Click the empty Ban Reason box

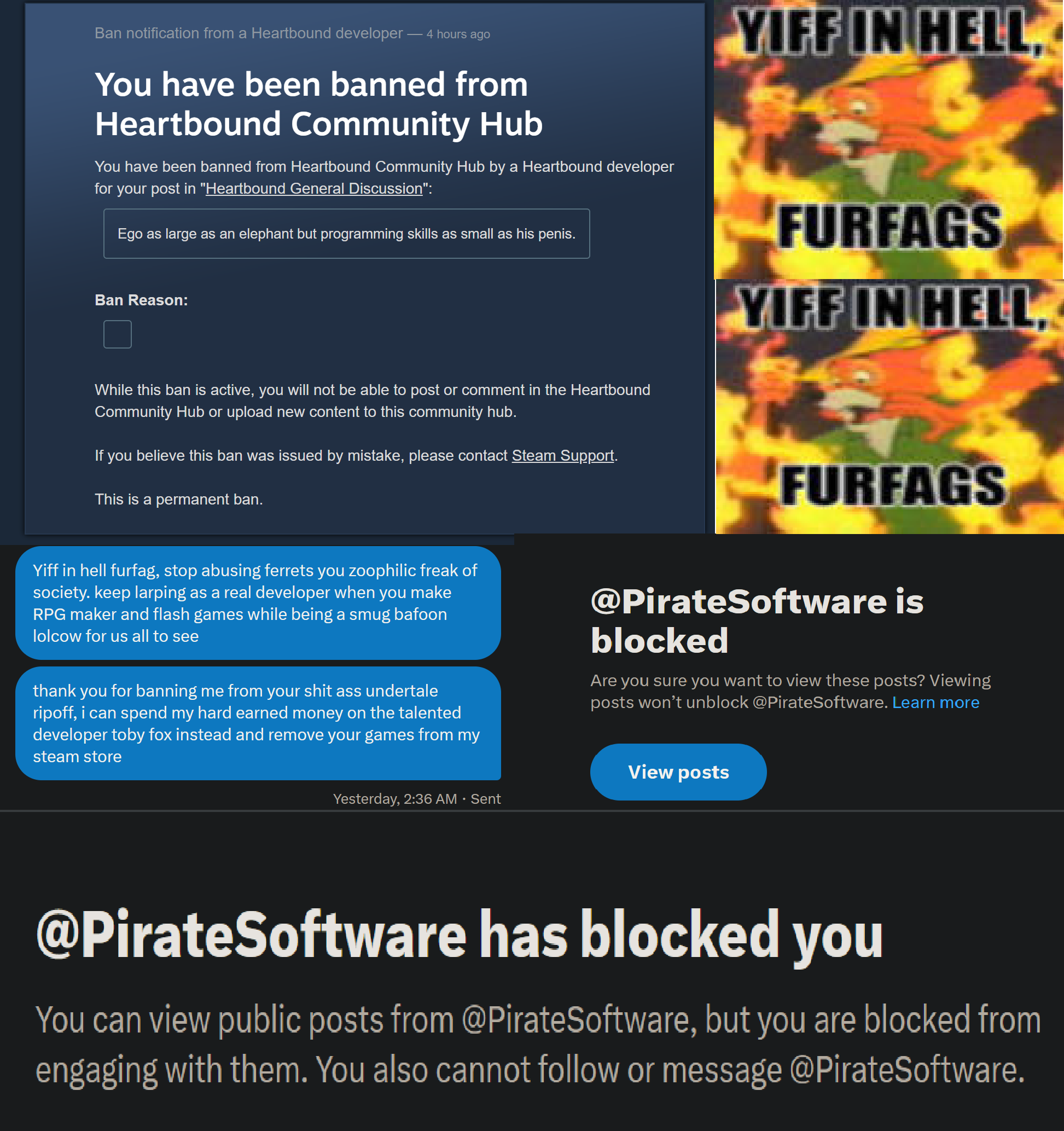(118, 334)
